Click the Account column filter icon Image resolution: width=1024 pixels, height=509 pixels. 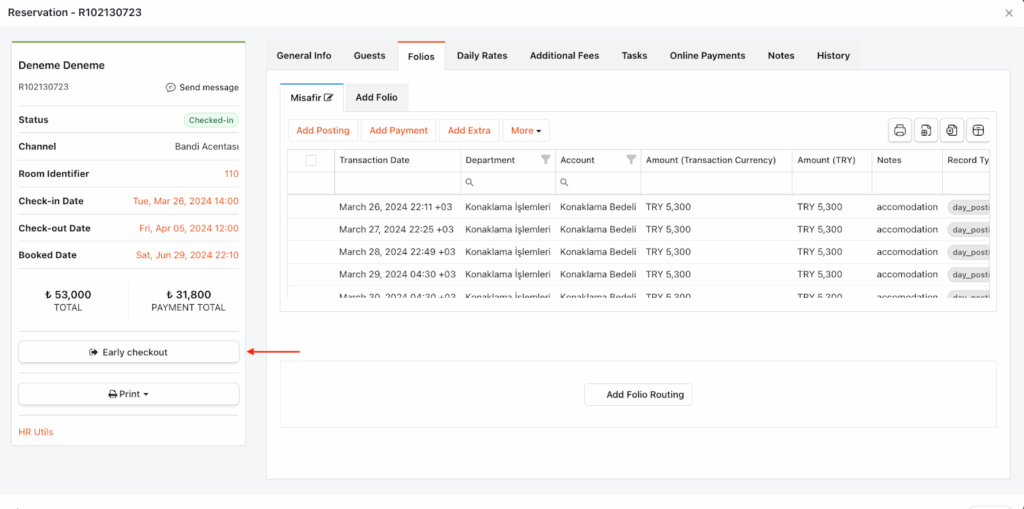coord(631,160)
